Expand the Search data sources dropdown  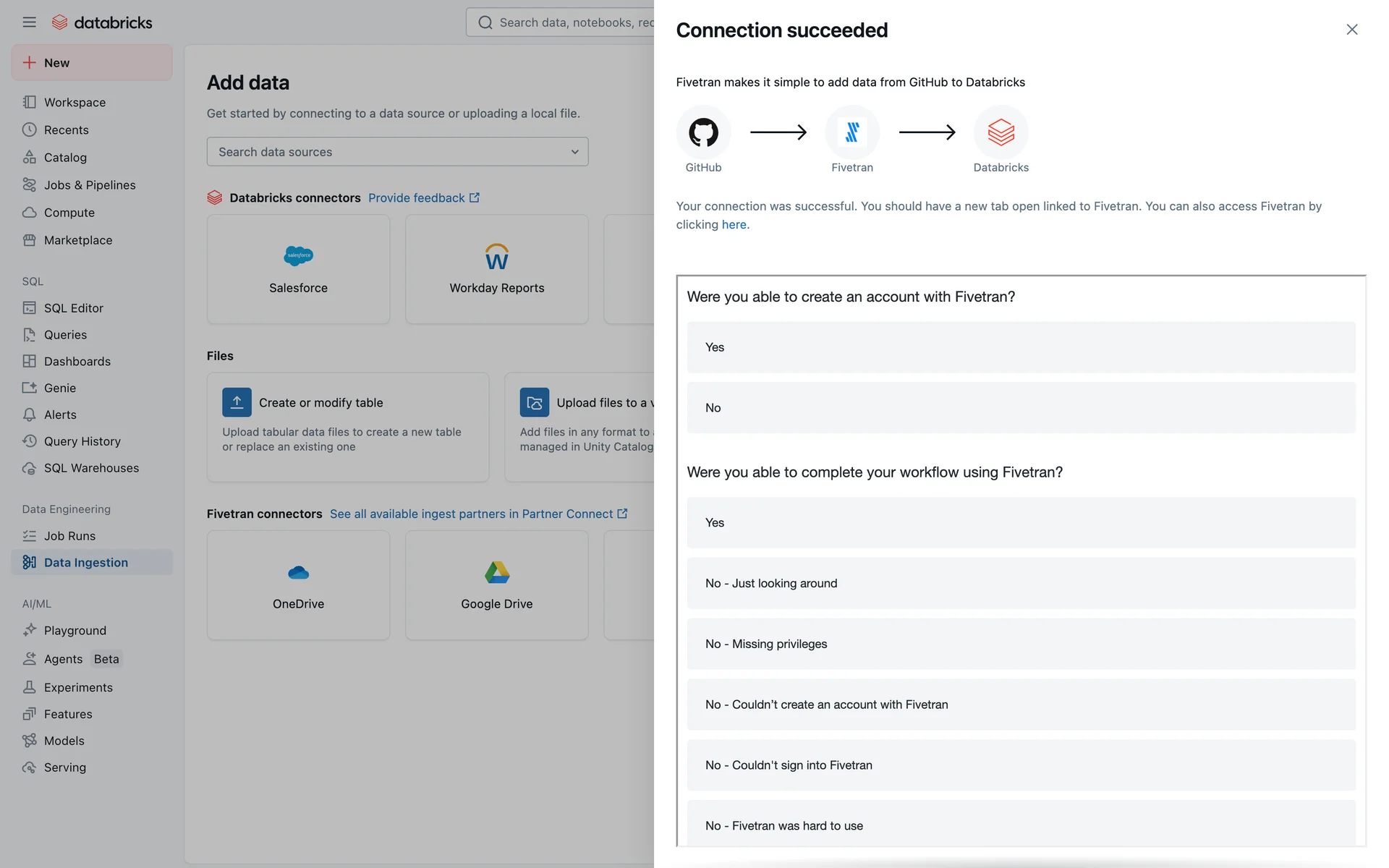[397, 152]
